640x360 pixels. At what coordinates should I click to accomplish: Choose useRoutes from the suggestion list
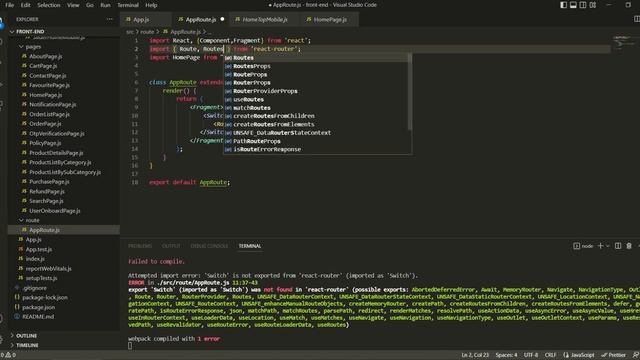316,99
